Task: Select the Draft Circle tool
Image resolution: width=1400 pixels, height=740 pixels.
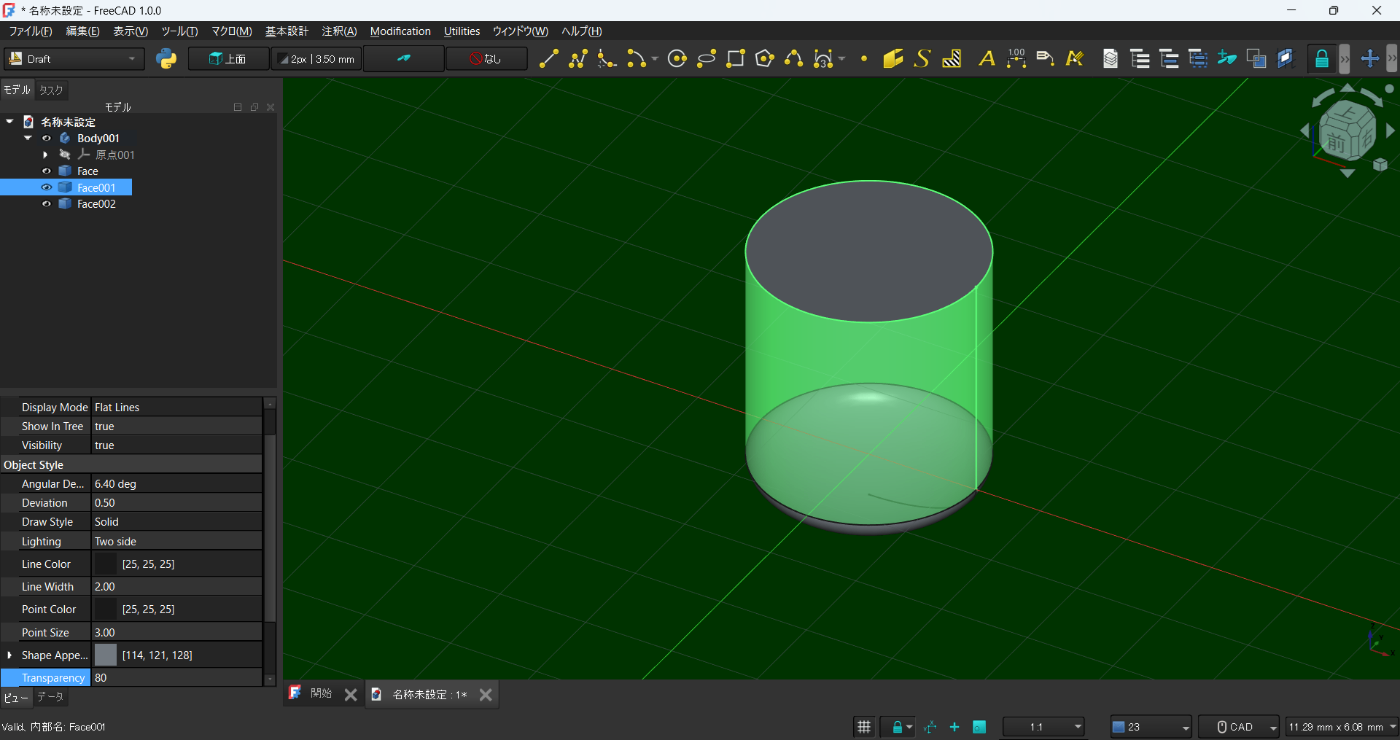Action: pos(677,59)
